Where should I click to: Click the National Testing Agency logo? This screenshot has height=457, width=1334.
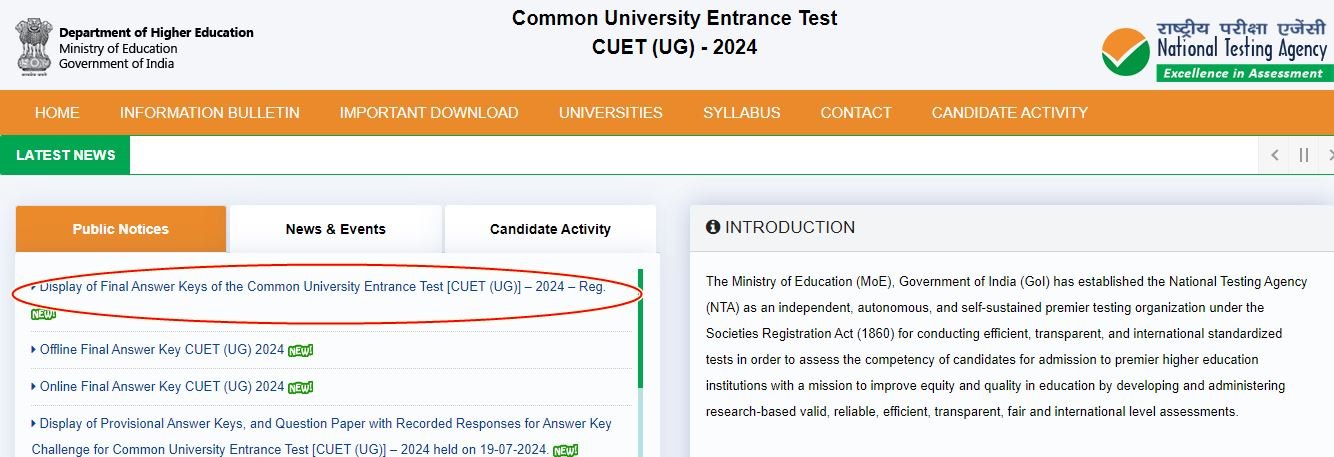1215,50
